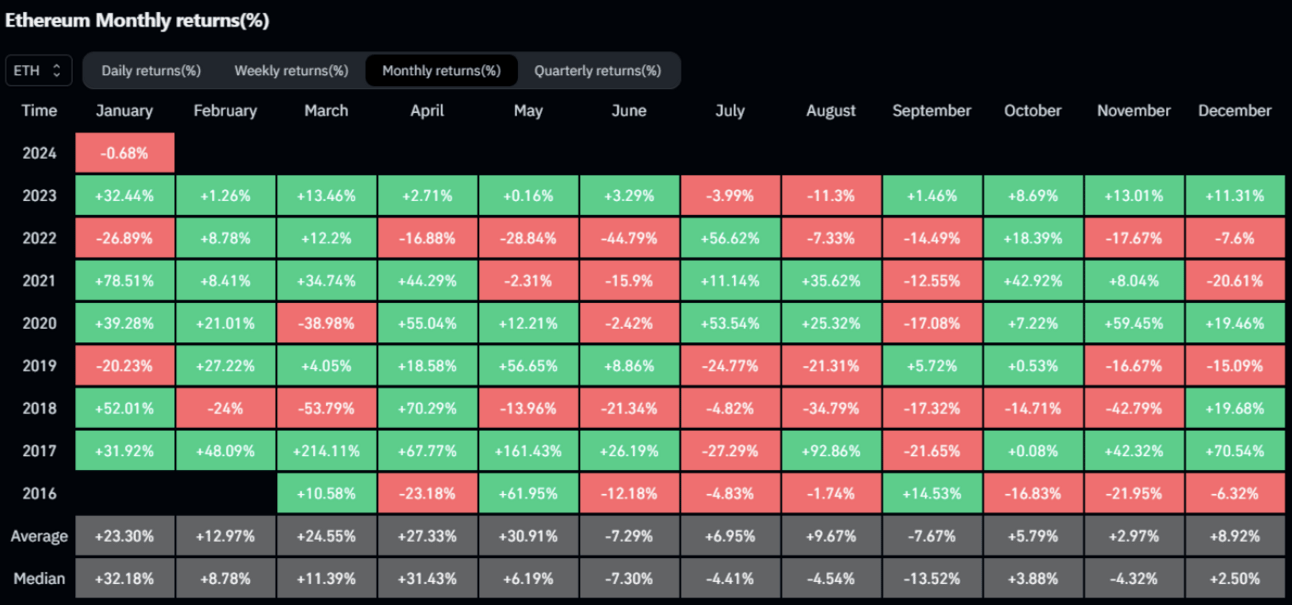Screen dimensions: 1292x605
Task: Click the 2019 row label
Action: point(39,366)
